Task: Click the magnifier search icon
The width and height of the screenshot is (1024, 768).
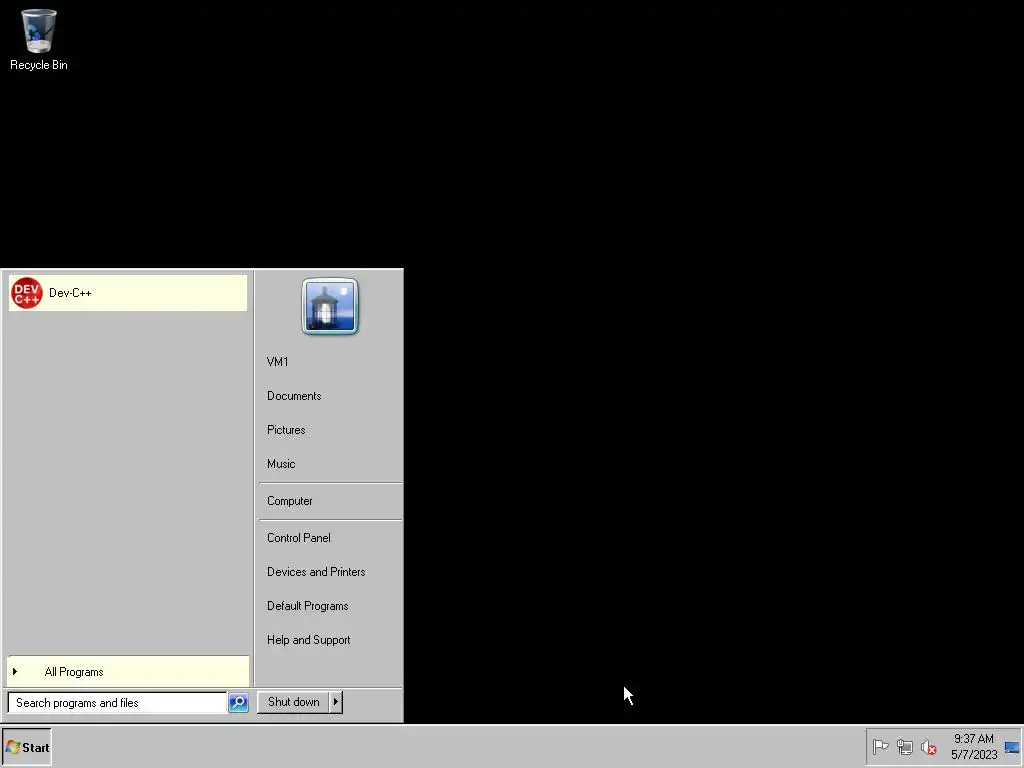Action: coord(238,703)
